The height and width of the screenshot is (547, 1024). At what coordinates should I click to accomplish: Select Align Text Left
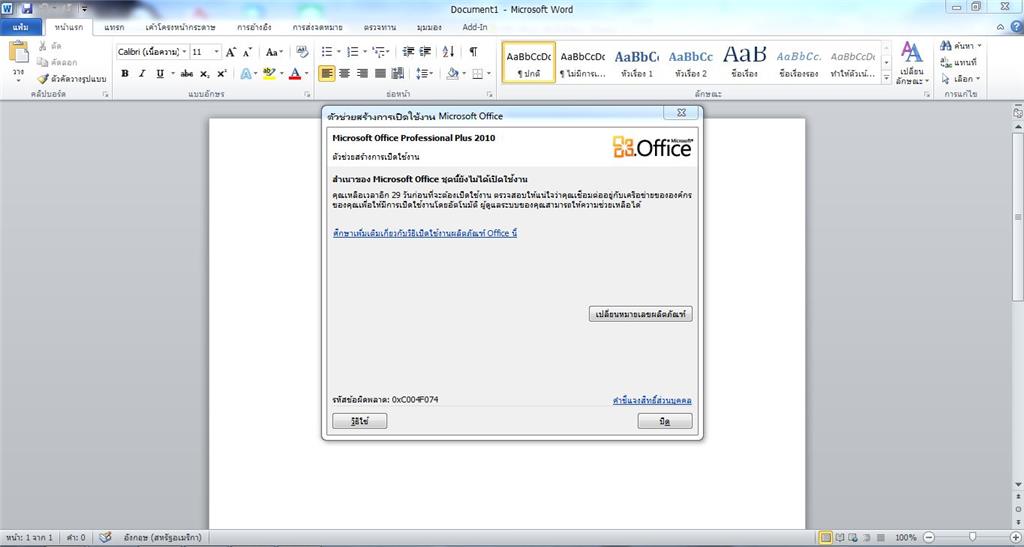coord(327,74)
